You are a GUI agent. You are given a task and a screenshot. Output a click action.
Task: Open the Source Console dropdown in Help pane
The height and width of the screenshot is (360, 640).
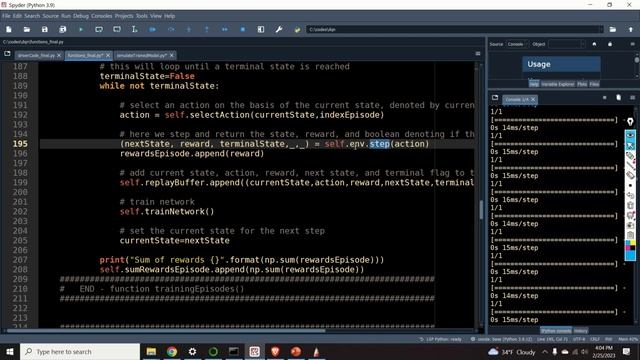tap(517, 44)
